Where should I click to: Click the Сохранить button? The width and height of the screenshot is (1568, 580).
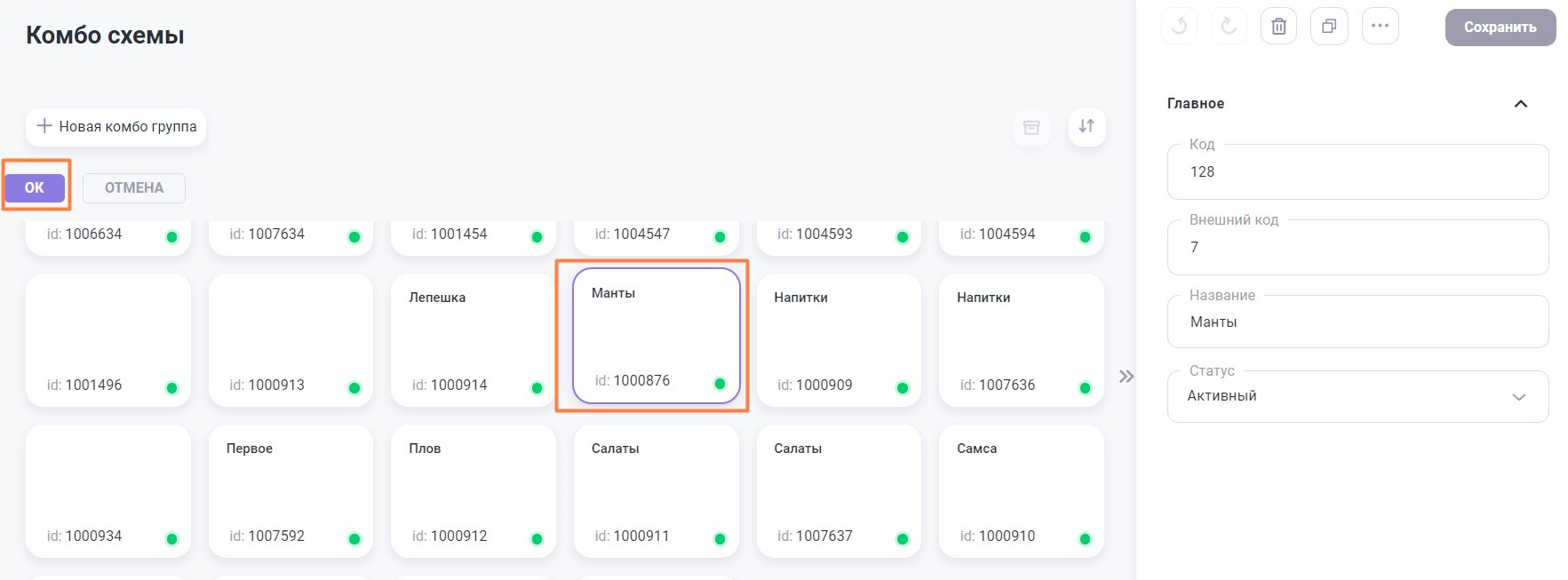(x=1500, y=28)
